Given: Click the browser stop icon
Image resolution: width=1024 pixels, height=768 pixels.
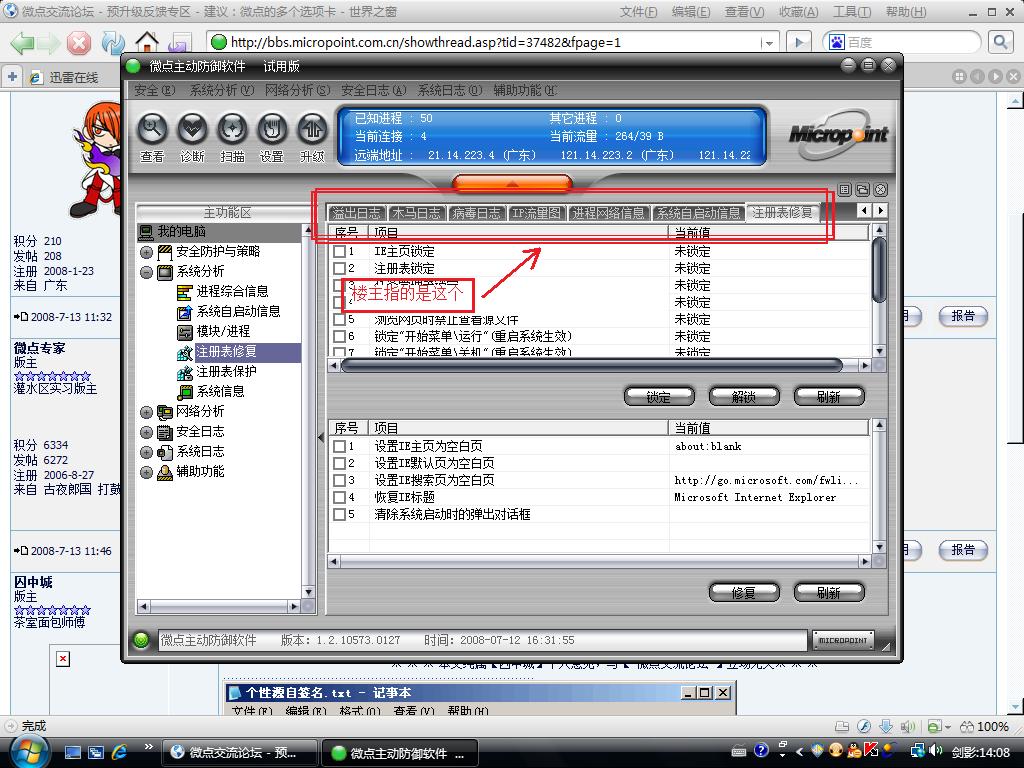Looking at the screenshot, I should pyautogui.click(x=78, y=43).
